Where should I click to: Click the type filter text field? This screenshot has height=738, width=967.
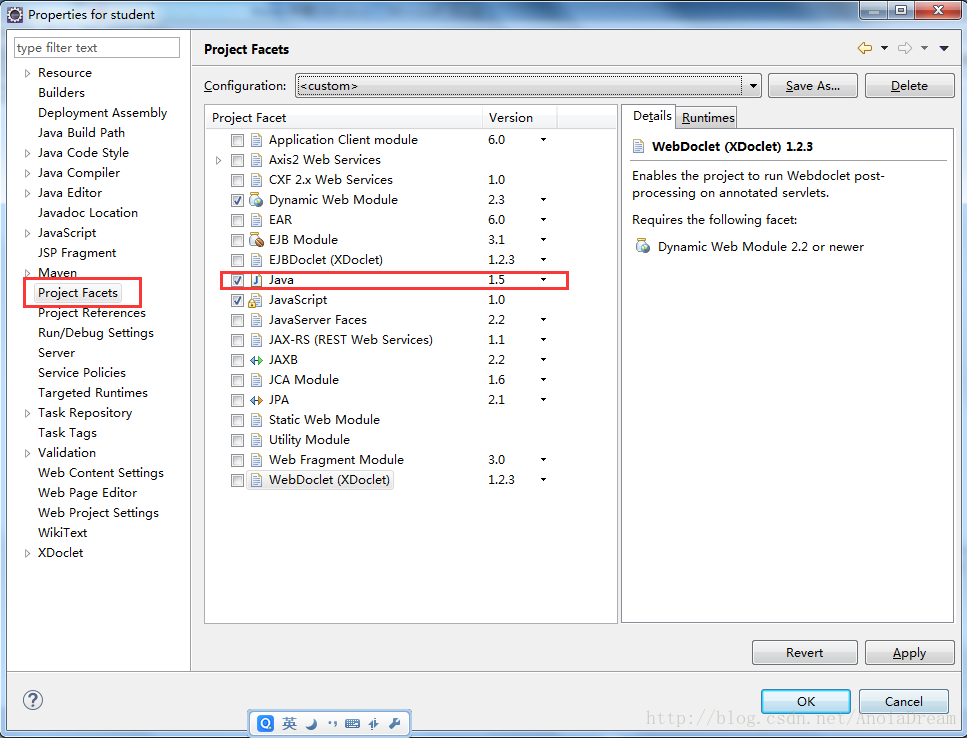(x=97, y=47)
